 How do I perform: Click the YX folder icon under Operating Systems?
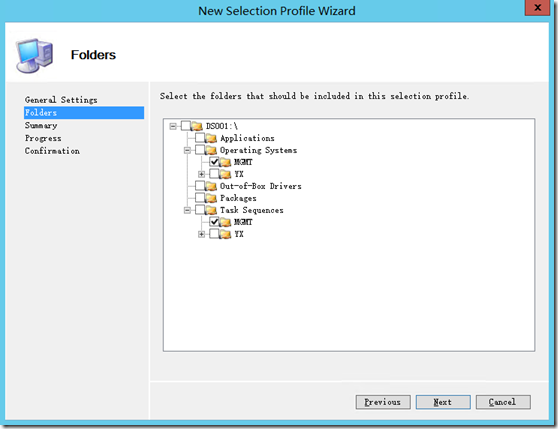[x=225, y=174]
